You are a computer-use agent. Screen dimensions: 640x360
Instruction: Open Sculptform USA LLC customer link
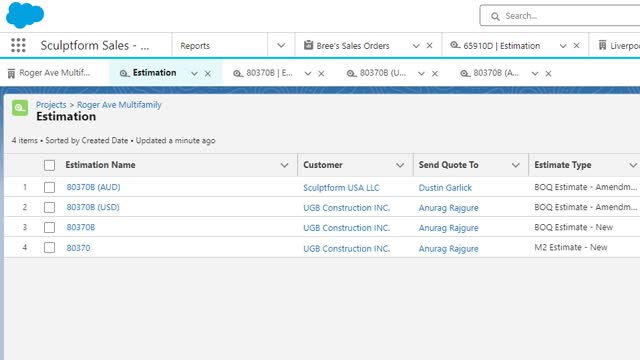(341, 188)
